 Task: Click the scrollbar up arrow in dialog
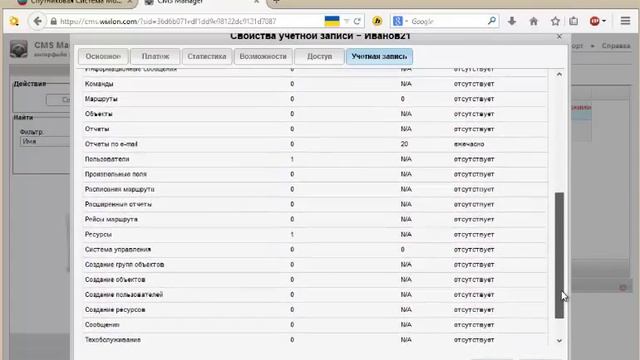tap(559, 74)
